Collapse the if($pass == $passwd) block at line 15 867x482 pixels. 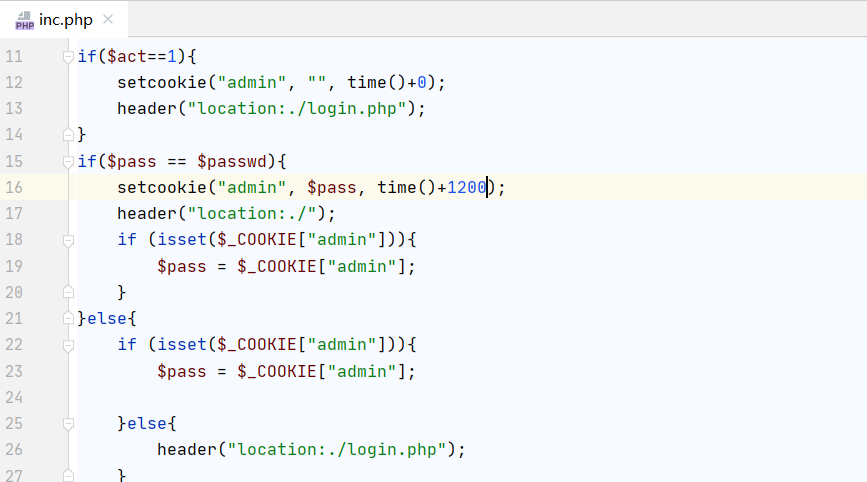[x=68, y=161]
